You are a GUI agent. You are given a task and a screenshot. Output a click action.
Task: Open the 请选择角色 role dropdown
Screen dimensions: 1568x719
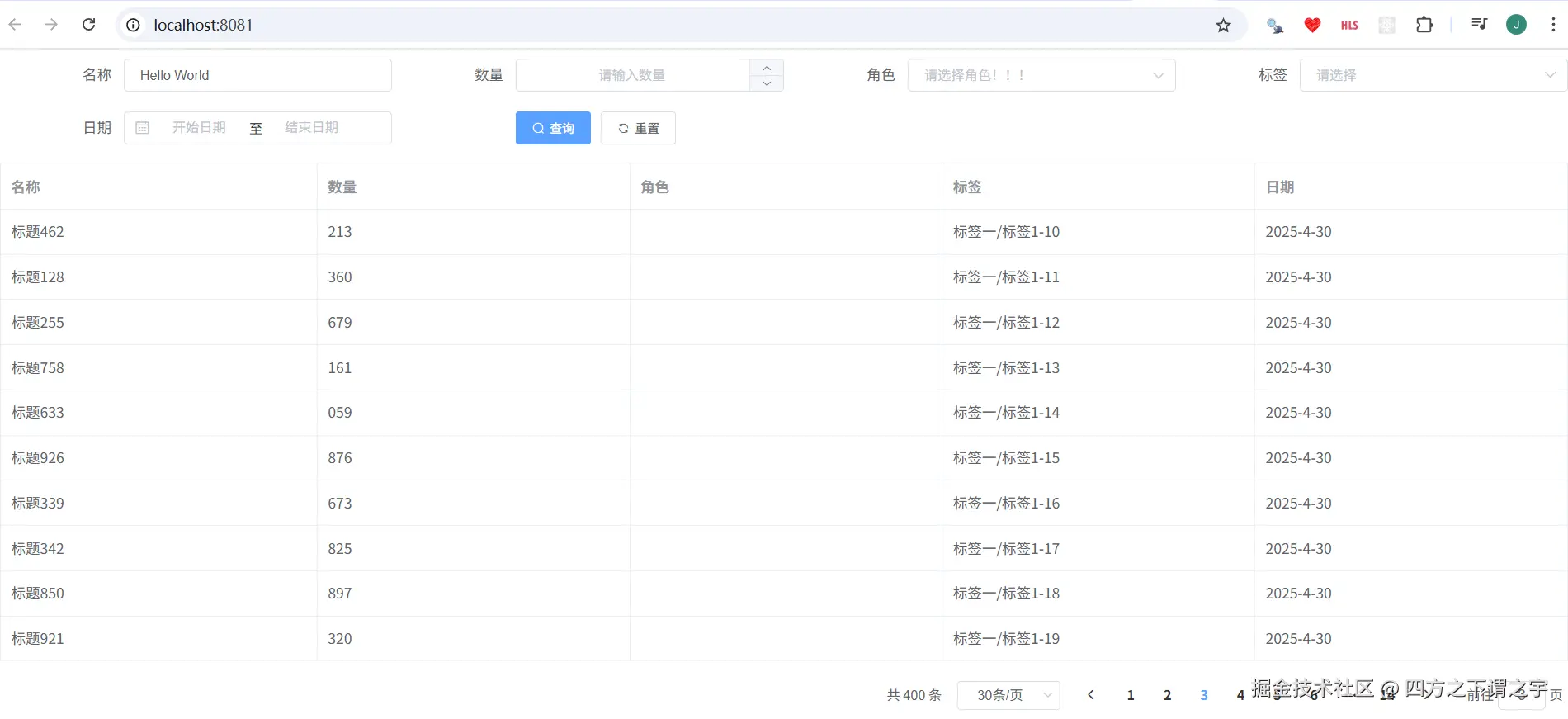1041,75
